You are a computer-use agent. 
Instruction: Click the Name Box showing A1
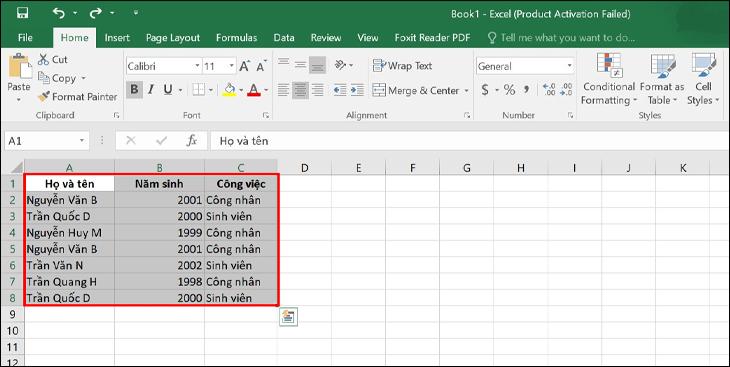[47, 141]
